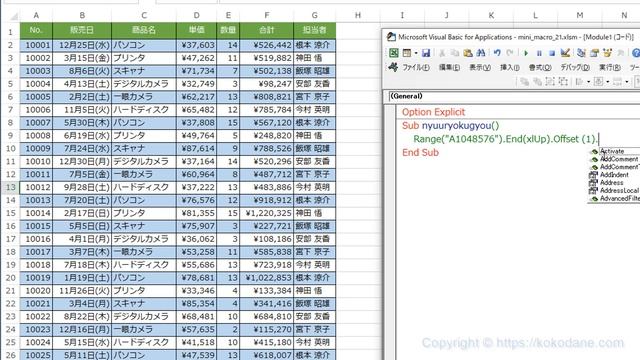Click cell containing 10001

pyautogui.click(x=36, y=45)
